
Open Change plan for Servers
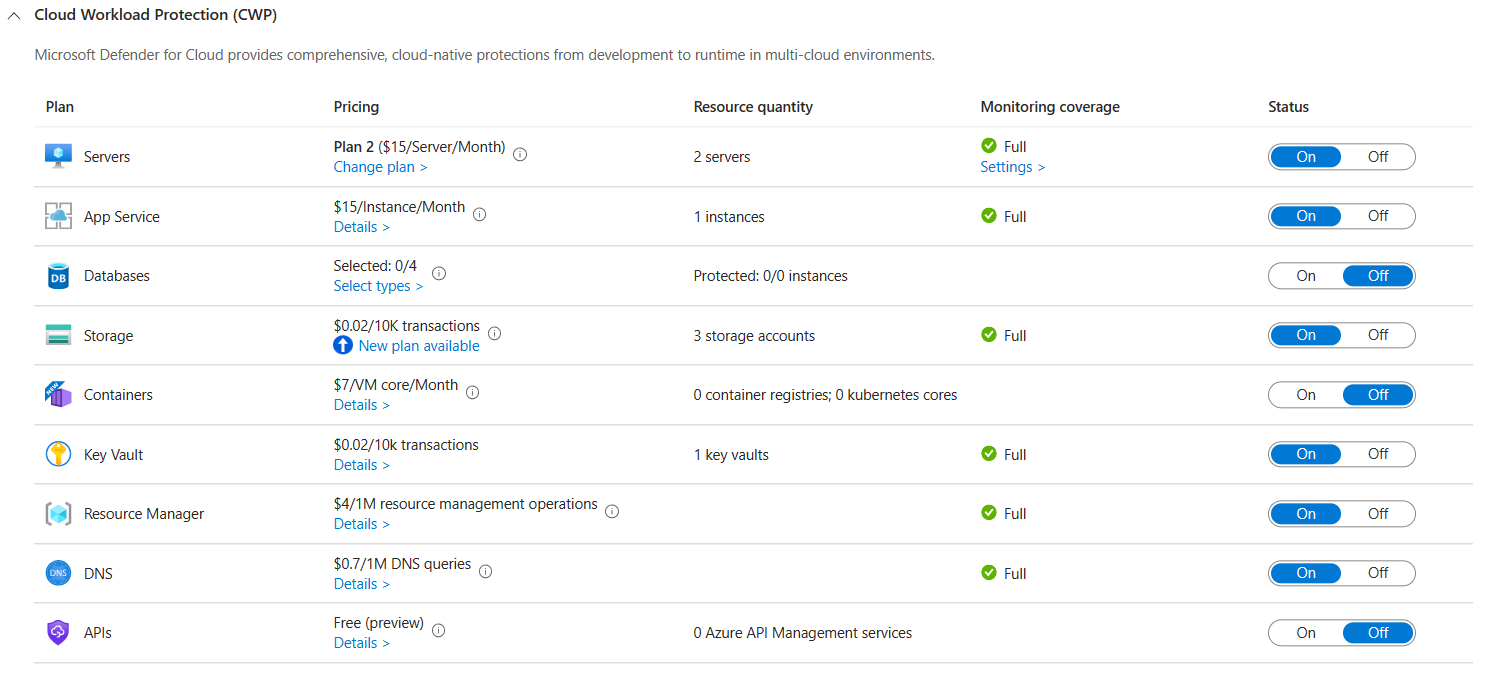(380, 167)
